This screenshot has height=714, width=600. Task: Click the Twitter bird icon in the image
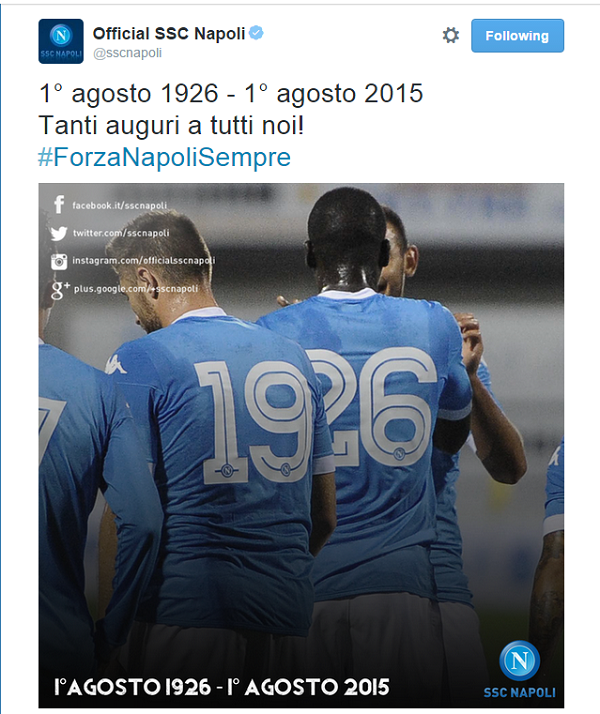tap(59, 233)
